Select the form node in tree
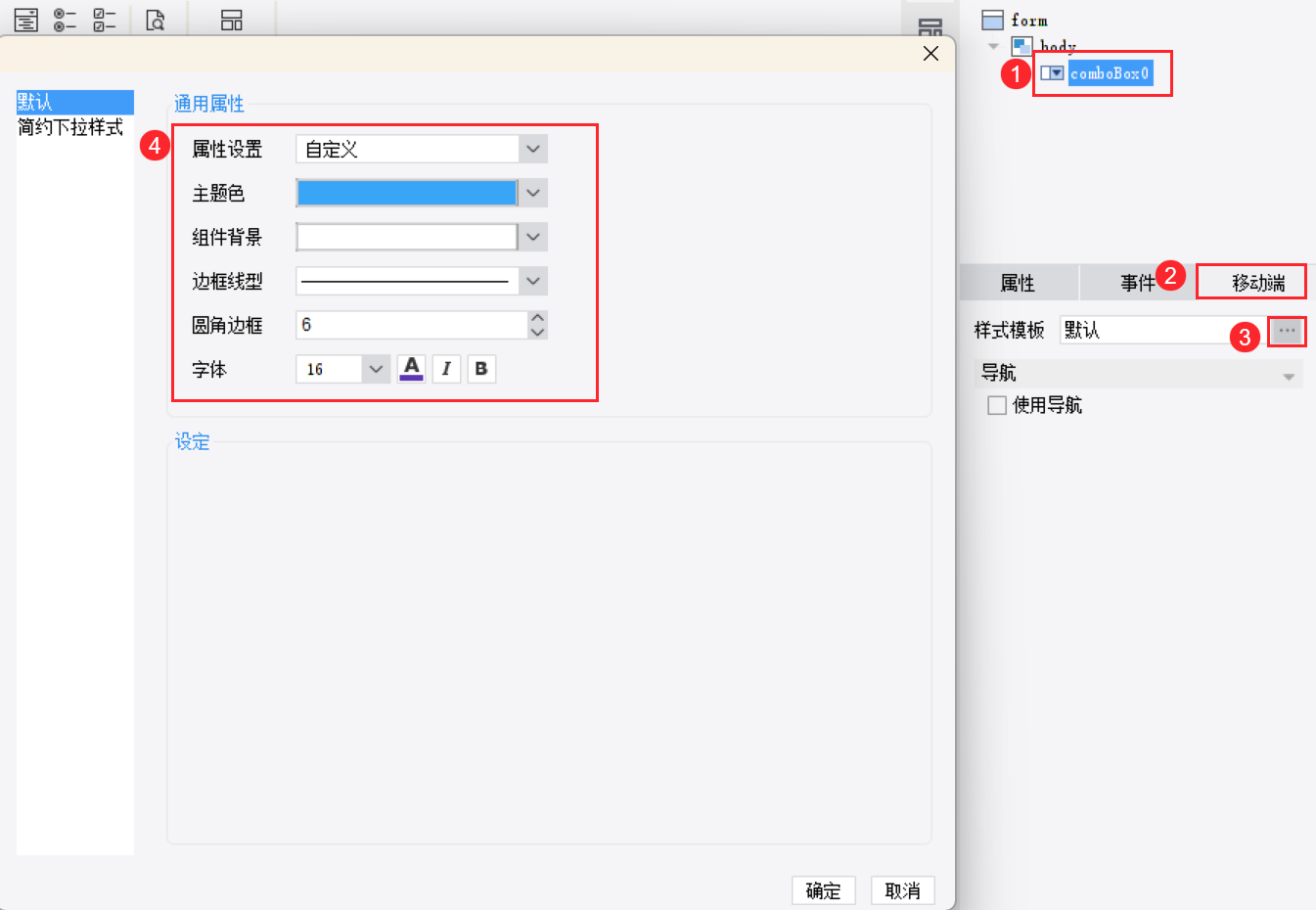This screenshot has width=1316, height=910. tap(1029, 20)
